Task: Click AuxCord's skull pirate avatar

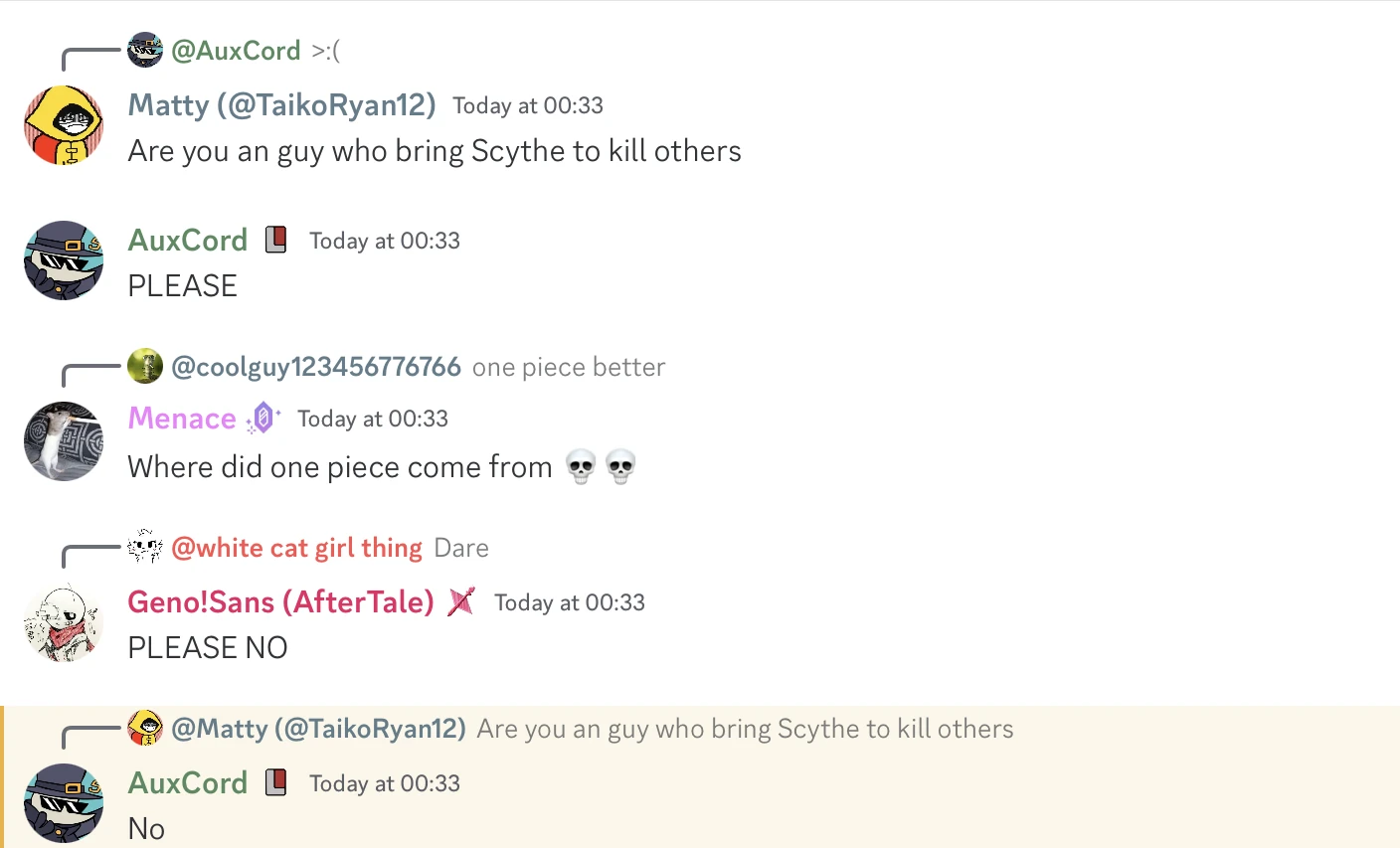Action: (x=64, y=260)
